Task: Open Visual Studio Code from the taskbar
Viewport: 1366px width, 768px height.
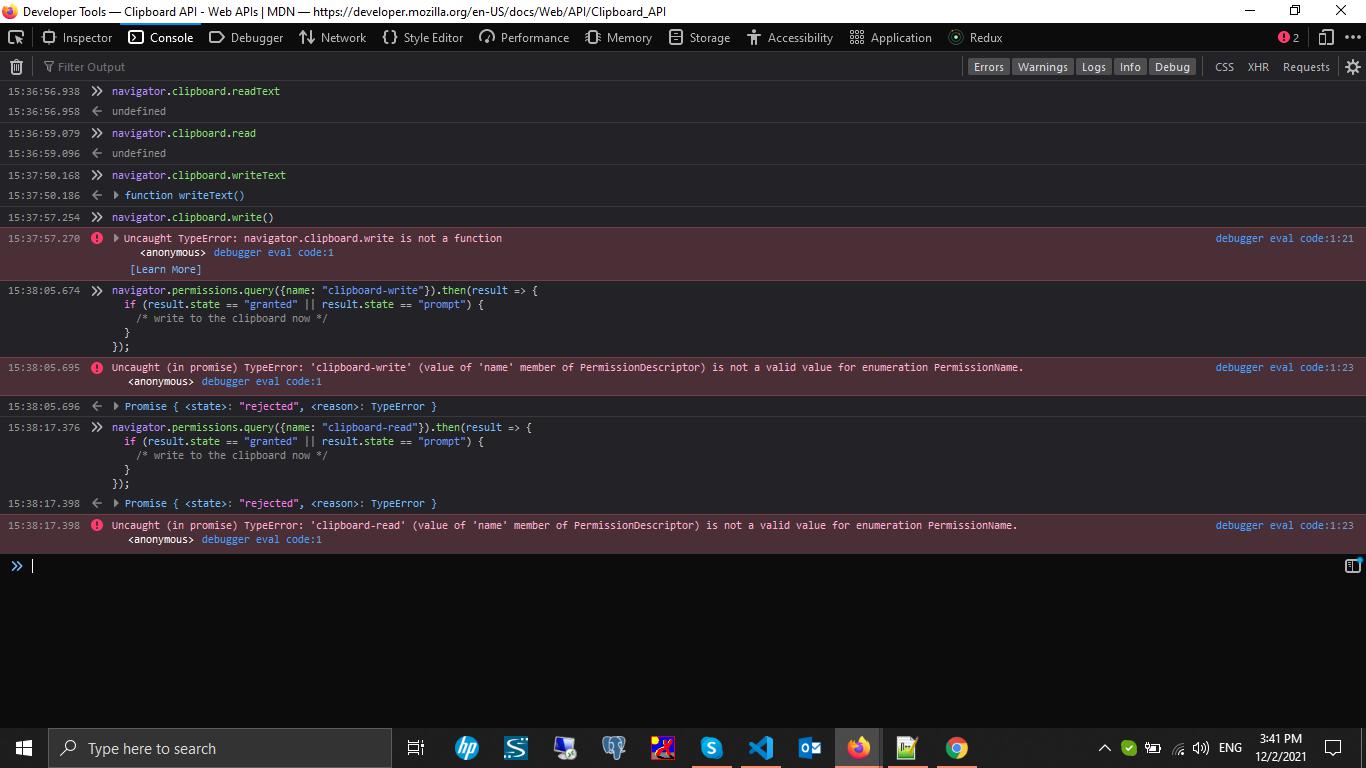Action: (x=760, y=748)
